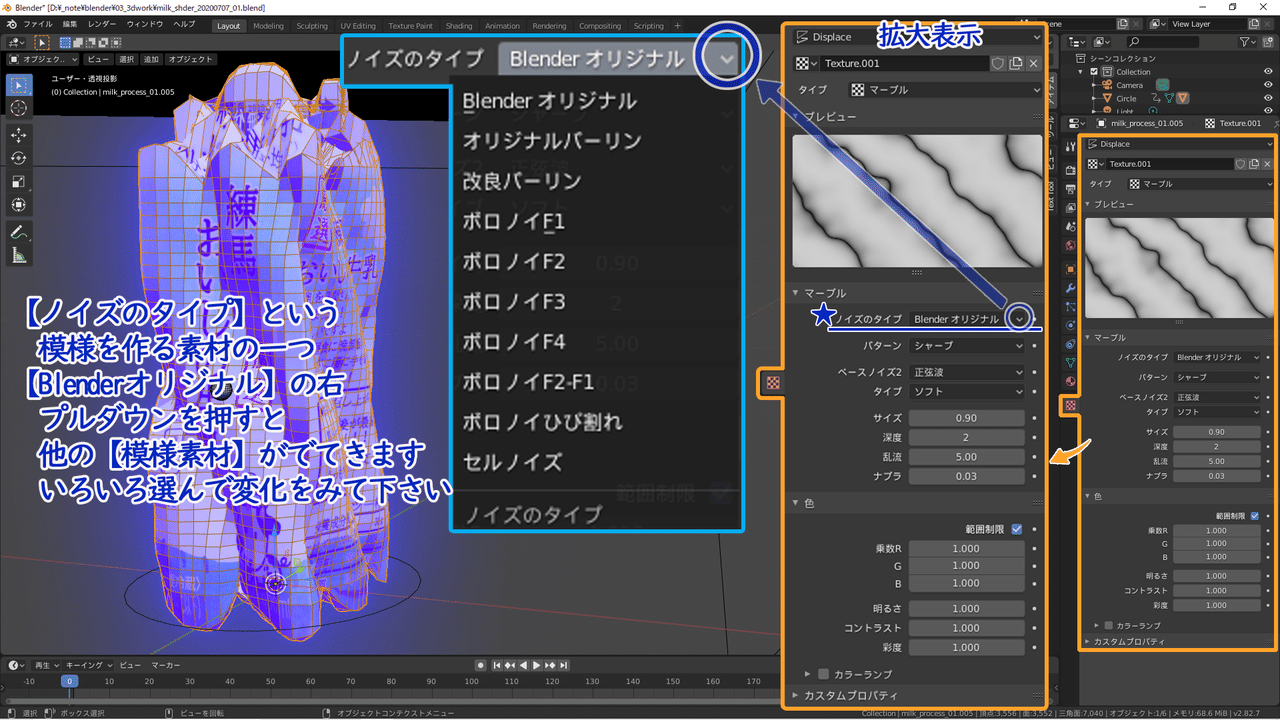Click new collection icon in Outliner header
Image resolution: width=1280 pixels, height=720 pixels.
[1267, 41]
